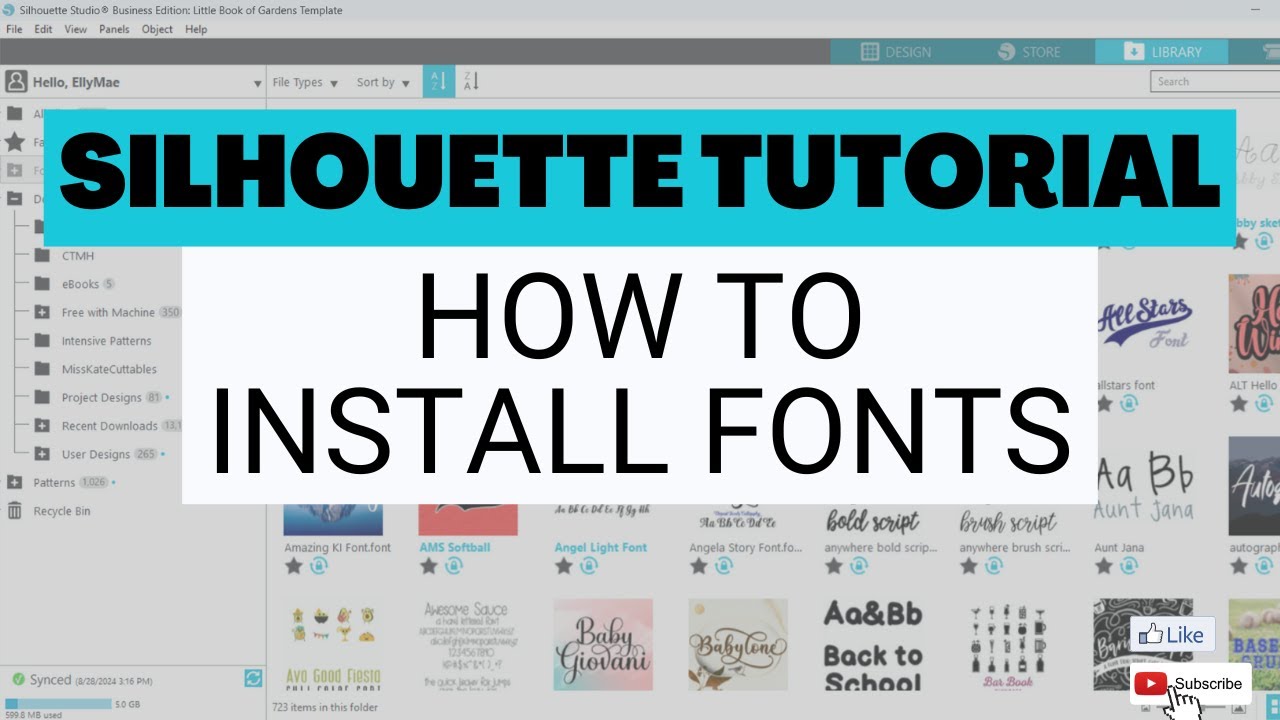Open the Help menu
Image resolution: width=1280 pixels, height=720 pixels.
(x=196, y=29)
